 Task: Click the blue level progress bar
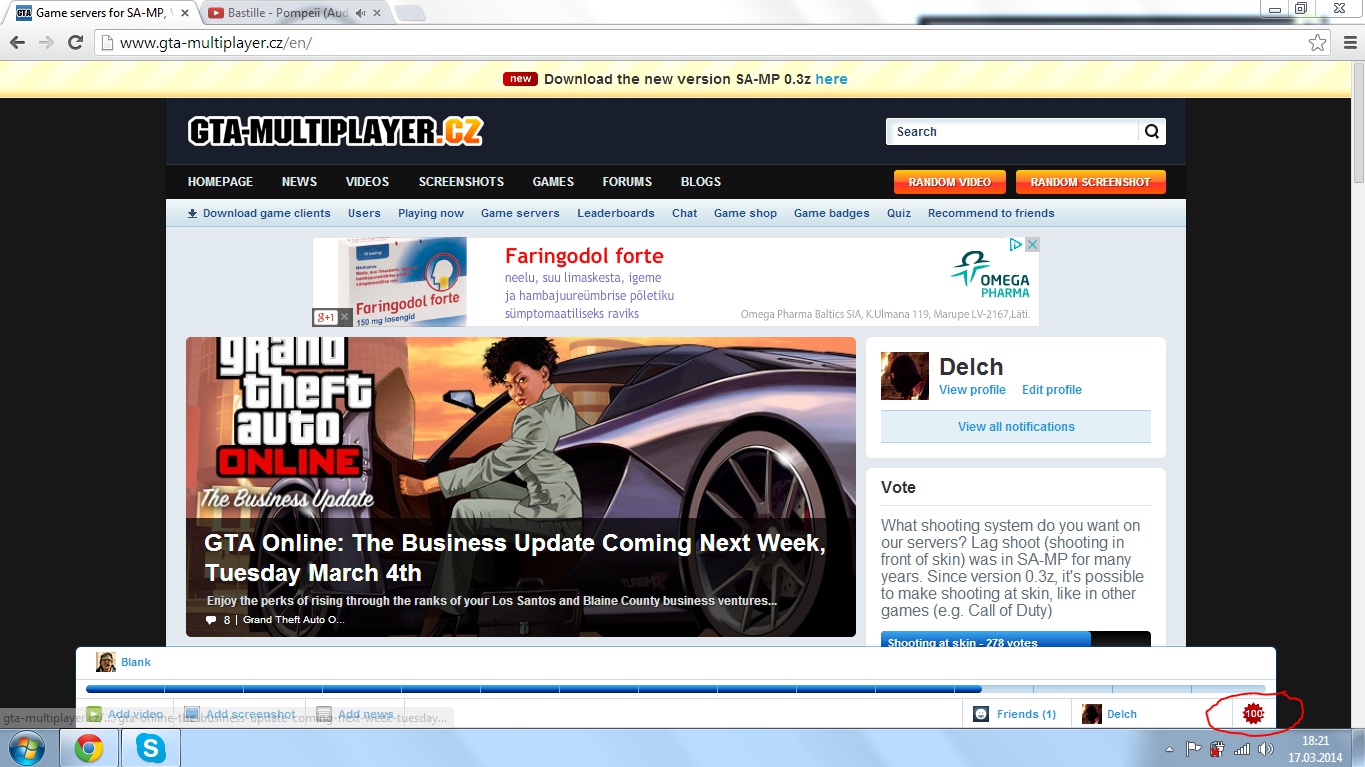tap(675, 689)
